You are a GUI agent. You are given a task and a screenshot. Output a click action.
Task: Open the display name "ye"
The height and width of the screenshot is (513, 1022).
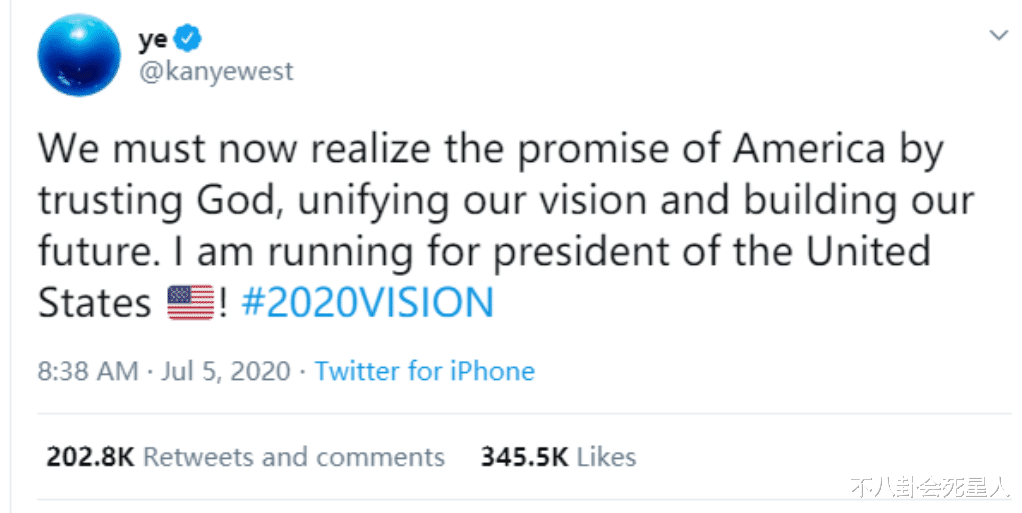[152, 38]
